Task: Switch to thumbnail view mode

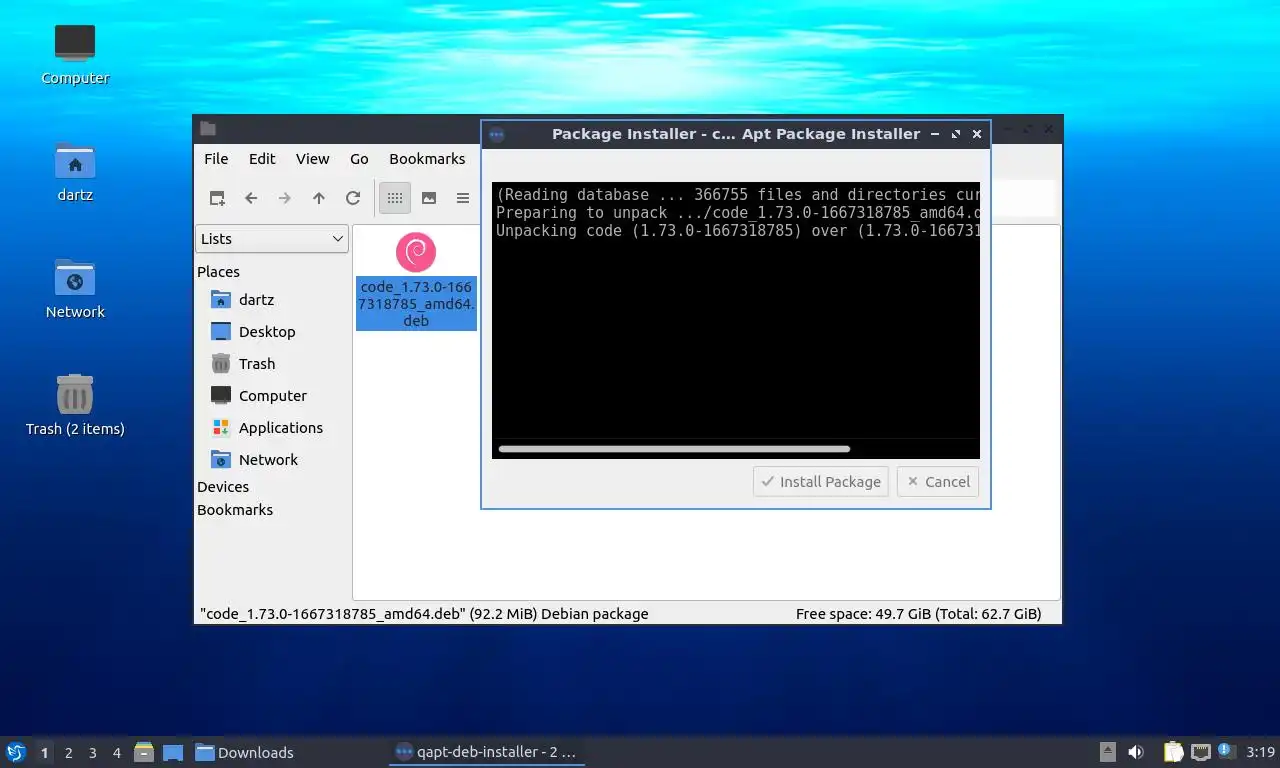Action: point(429,198)
